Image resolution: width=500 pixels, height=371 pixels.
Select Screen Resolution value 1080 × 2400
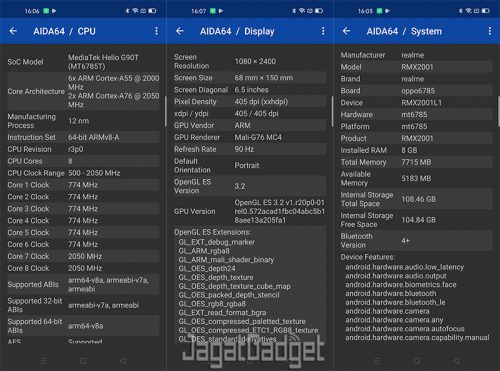coord(255,61)
